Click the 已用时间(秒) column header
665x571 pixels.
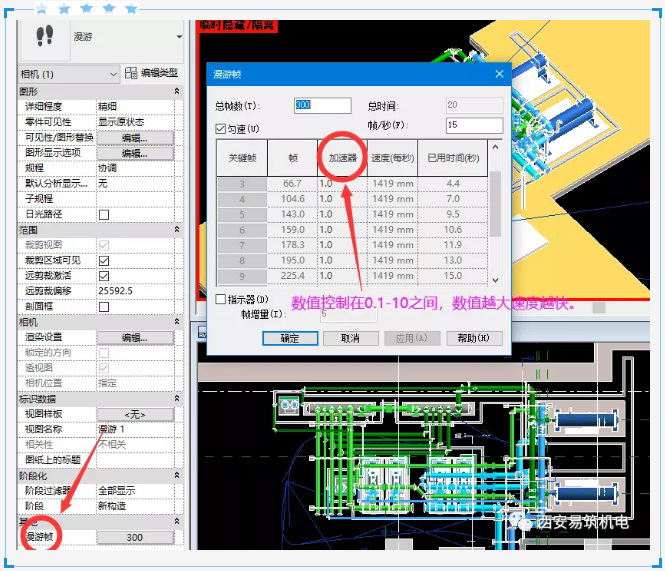pyautogui.click(x=453, y=158)
